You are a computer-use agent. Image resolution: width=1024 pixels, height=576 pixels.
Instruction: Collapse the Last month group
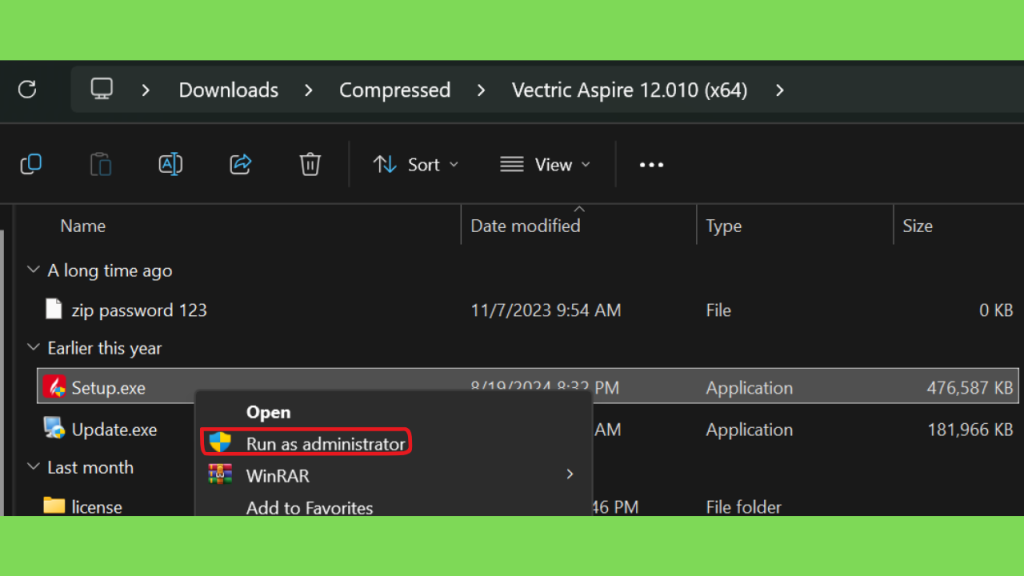[33, 467]
